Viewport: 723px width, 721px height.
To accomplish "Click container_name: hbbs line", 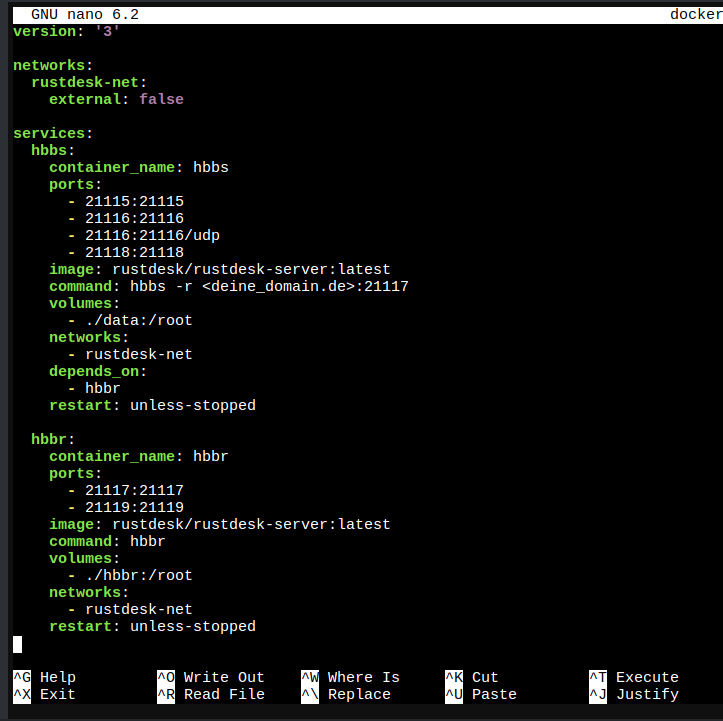I will click(x=139, y=167).
